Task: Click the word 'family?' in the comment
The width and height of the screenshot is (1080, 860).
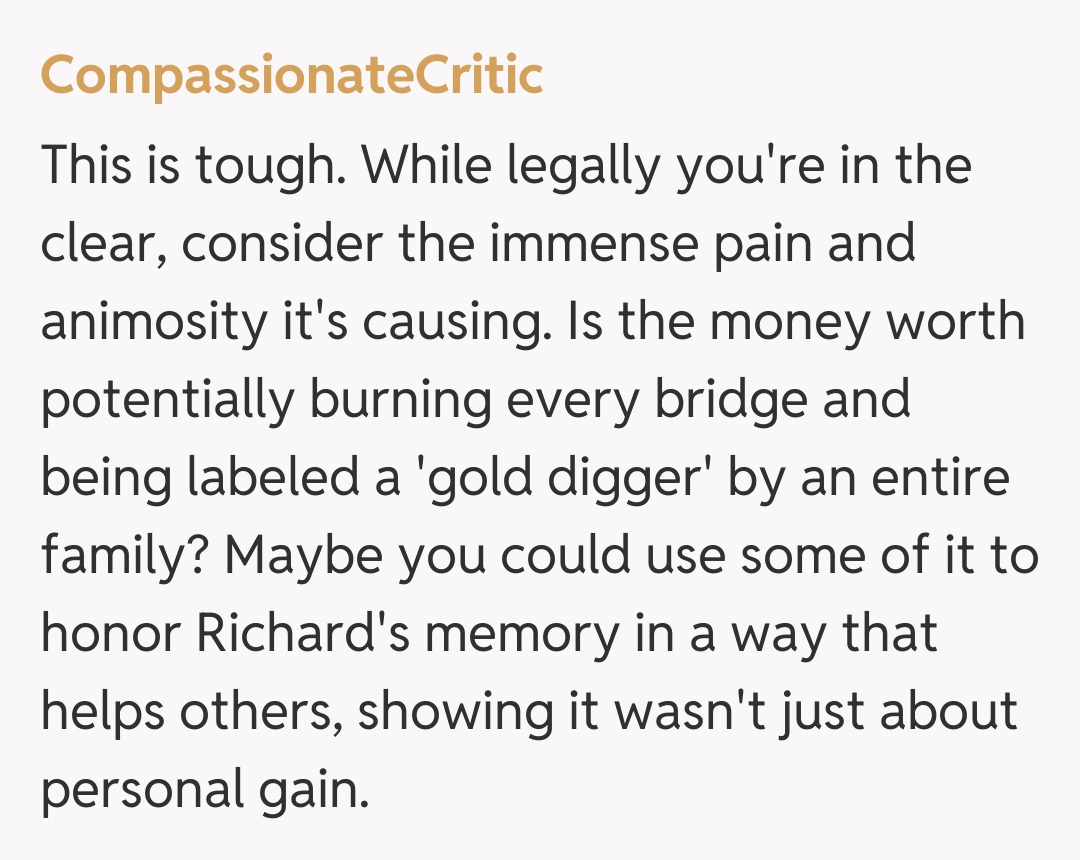Action: 123,556
